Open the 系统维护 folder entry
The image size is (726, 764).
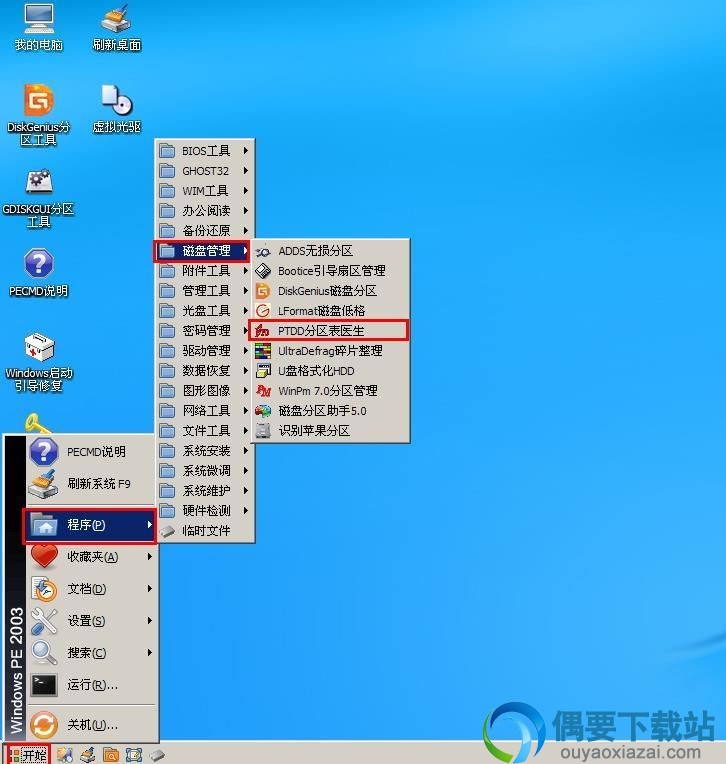pyautogui.click(x=205, y=490)
